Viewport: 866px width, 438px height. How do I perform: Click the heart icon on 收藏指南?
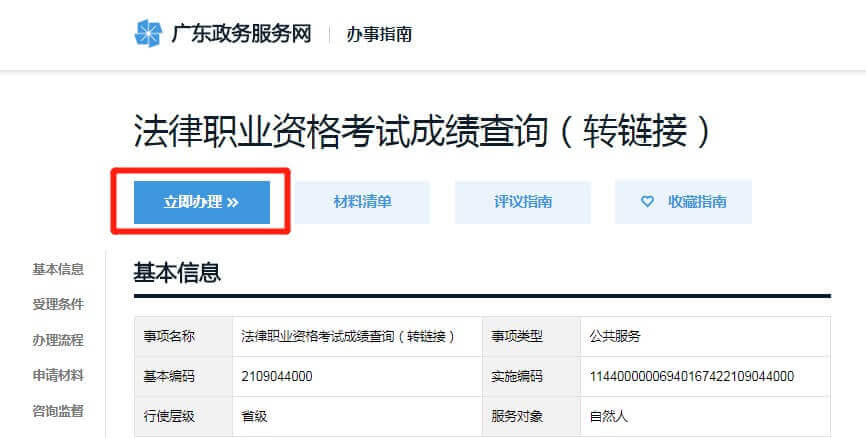[647, 202]
